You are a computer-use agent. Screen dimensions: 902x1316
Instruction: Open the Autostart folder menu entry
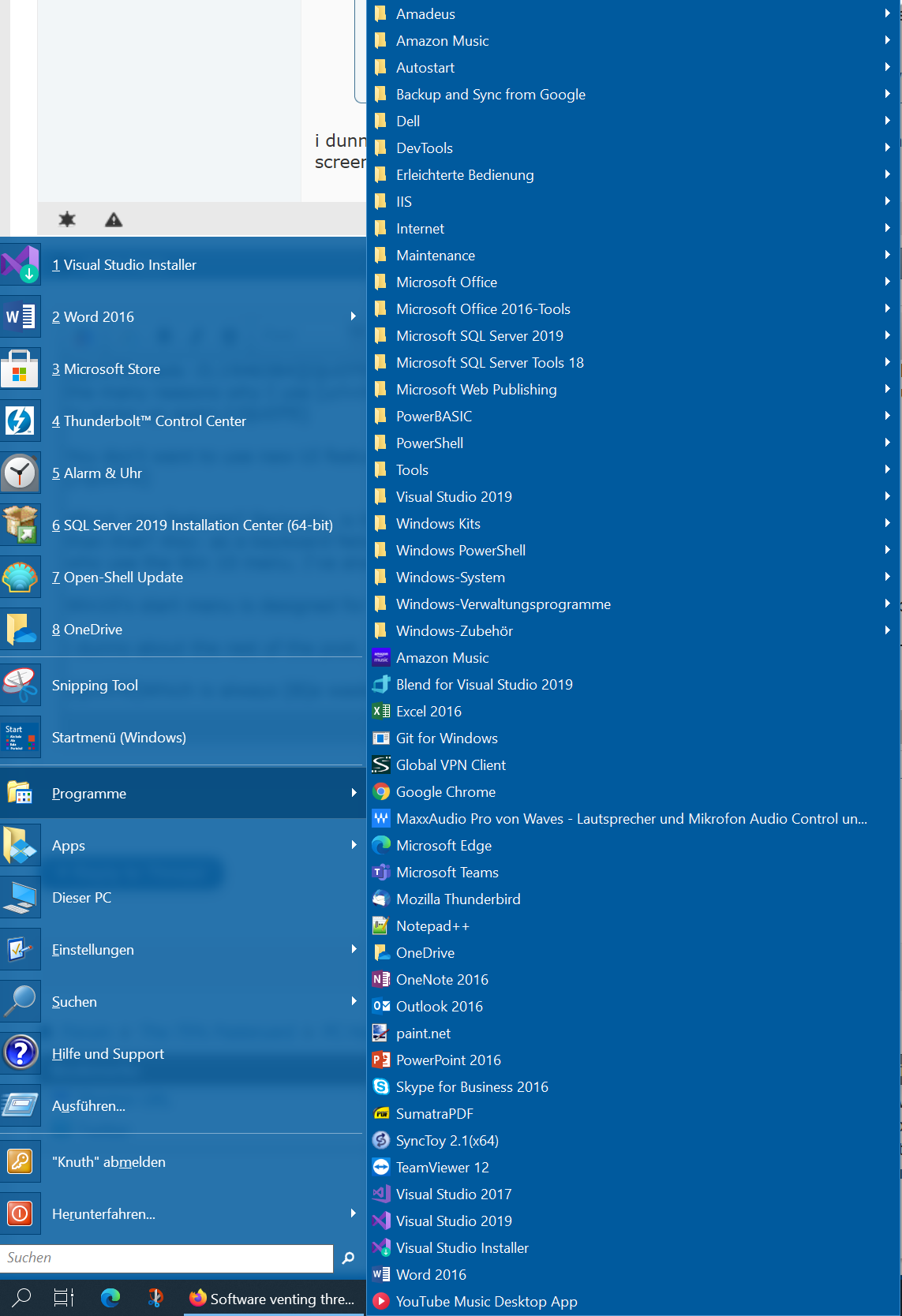pyautogui.click(x=633, y=68)
